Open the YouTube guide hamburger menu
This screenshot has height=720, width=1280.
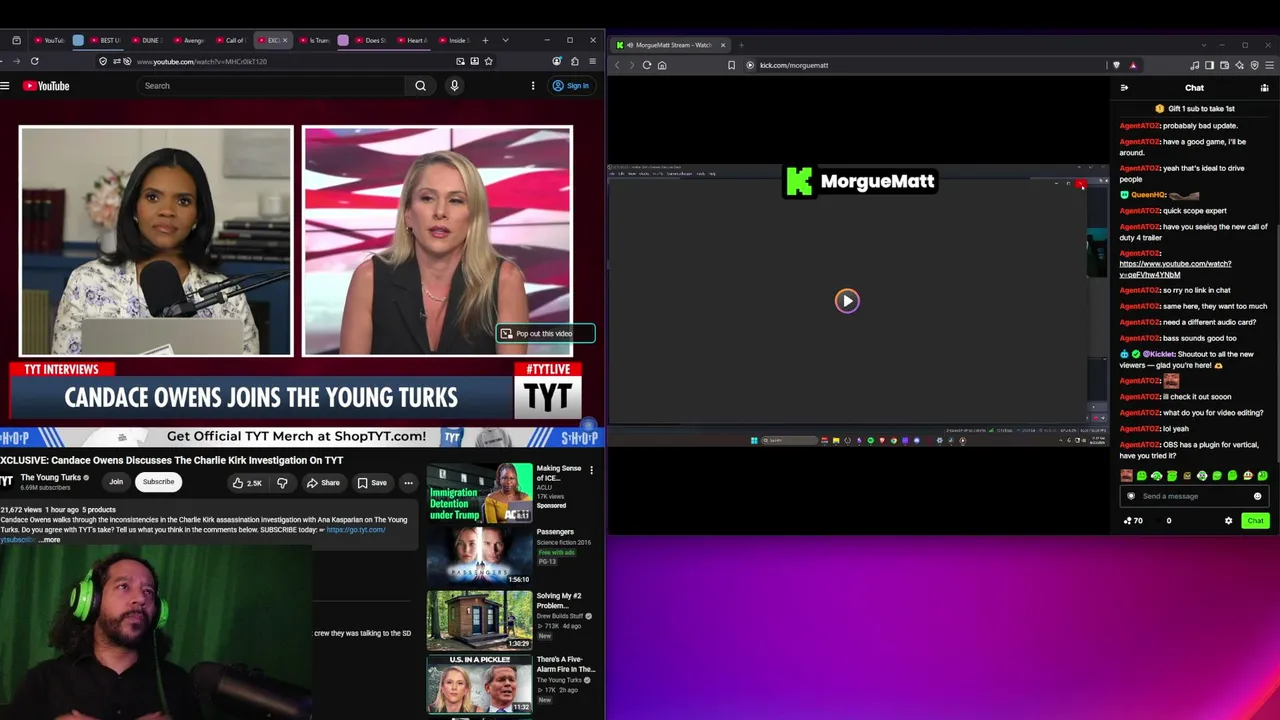[5, 86]
